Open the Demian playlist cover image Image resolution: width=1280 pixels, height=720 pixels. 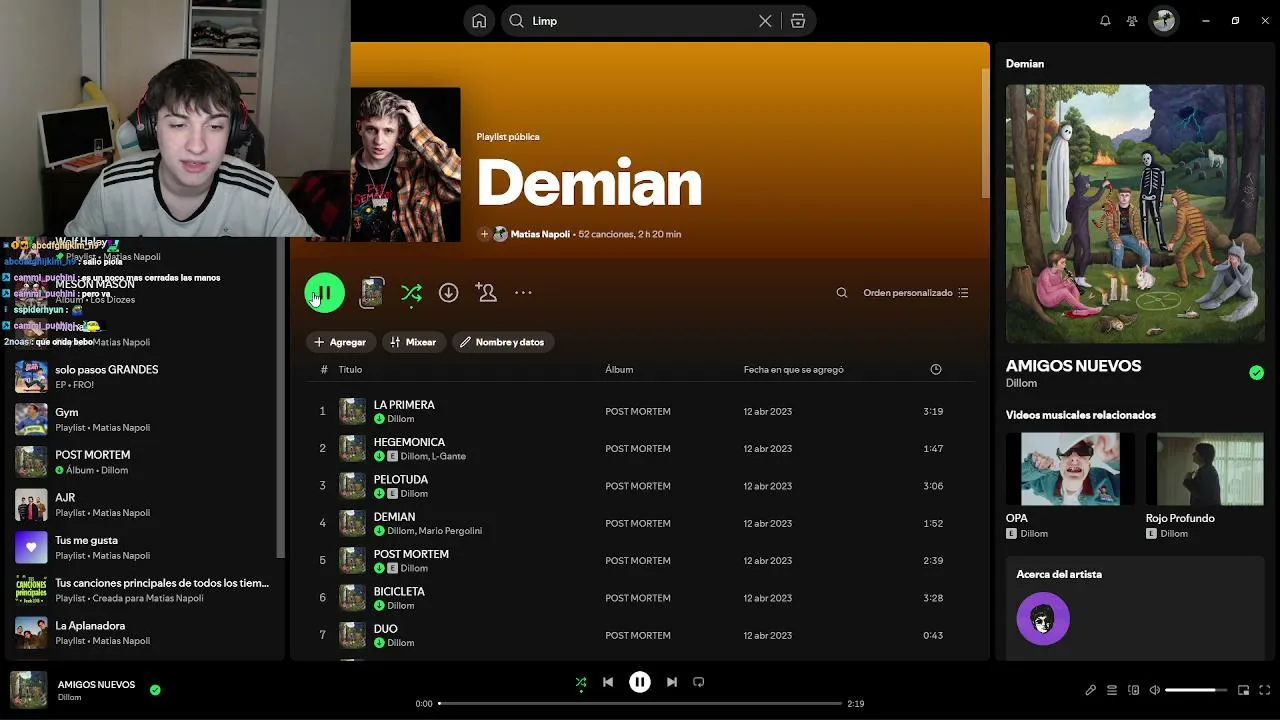(406, 164)
